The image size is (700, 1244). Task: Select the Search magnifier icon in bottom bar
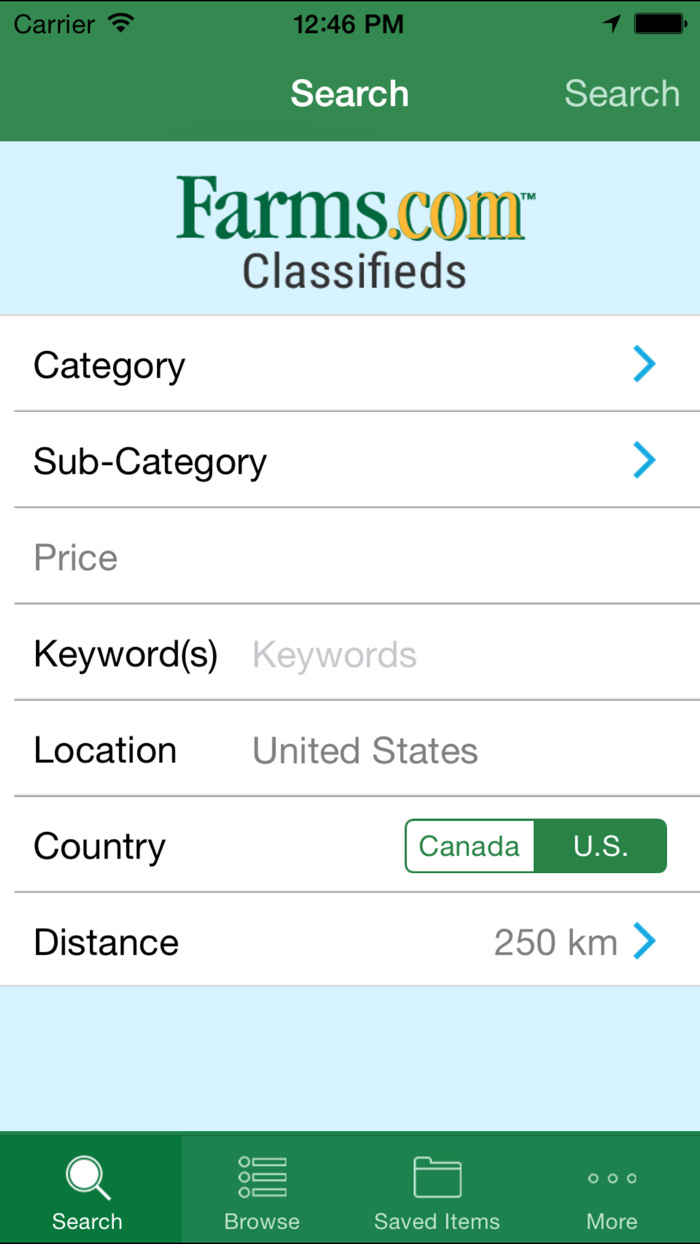click(87, 1178)
